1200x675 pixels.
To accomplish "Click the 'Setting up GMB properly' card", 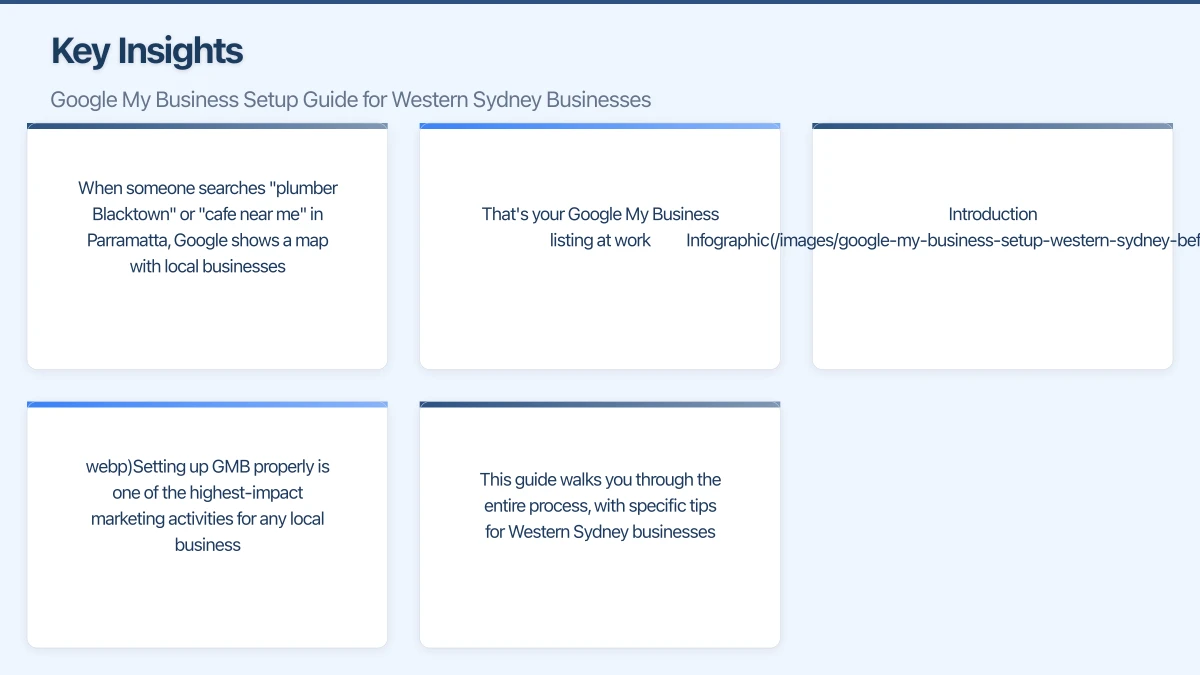I will coord(207,524).
